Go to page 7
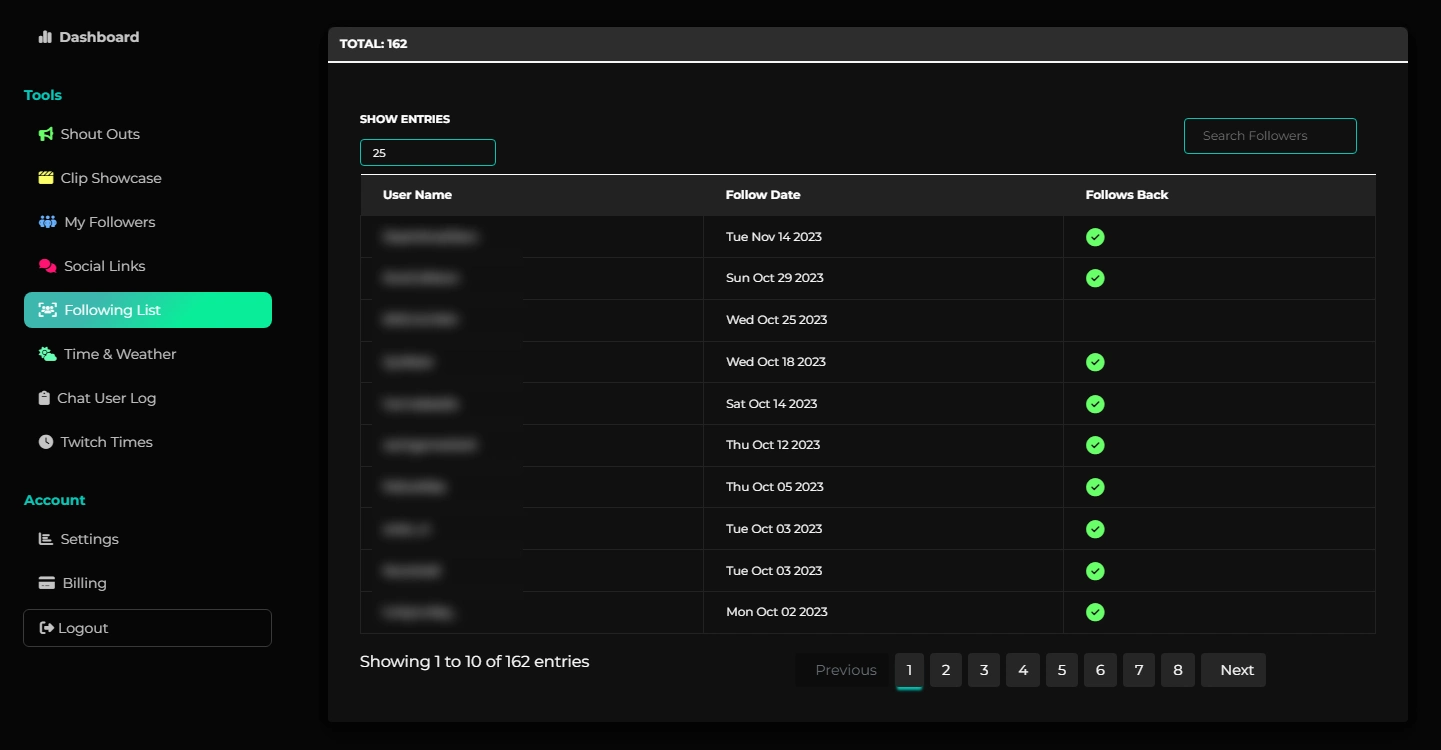The width and height of the screenshot is (1441, 750). pyautogui.click(x=1139, y=670)
